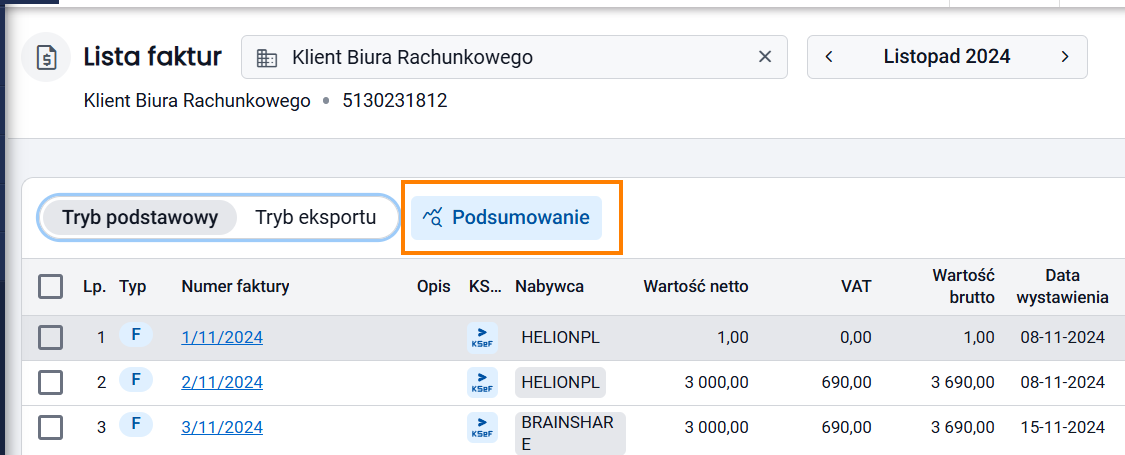This screenshot has width=1125, height=455.
Task: Click the VAT value 0,00 in row 1
Action: 855,337
